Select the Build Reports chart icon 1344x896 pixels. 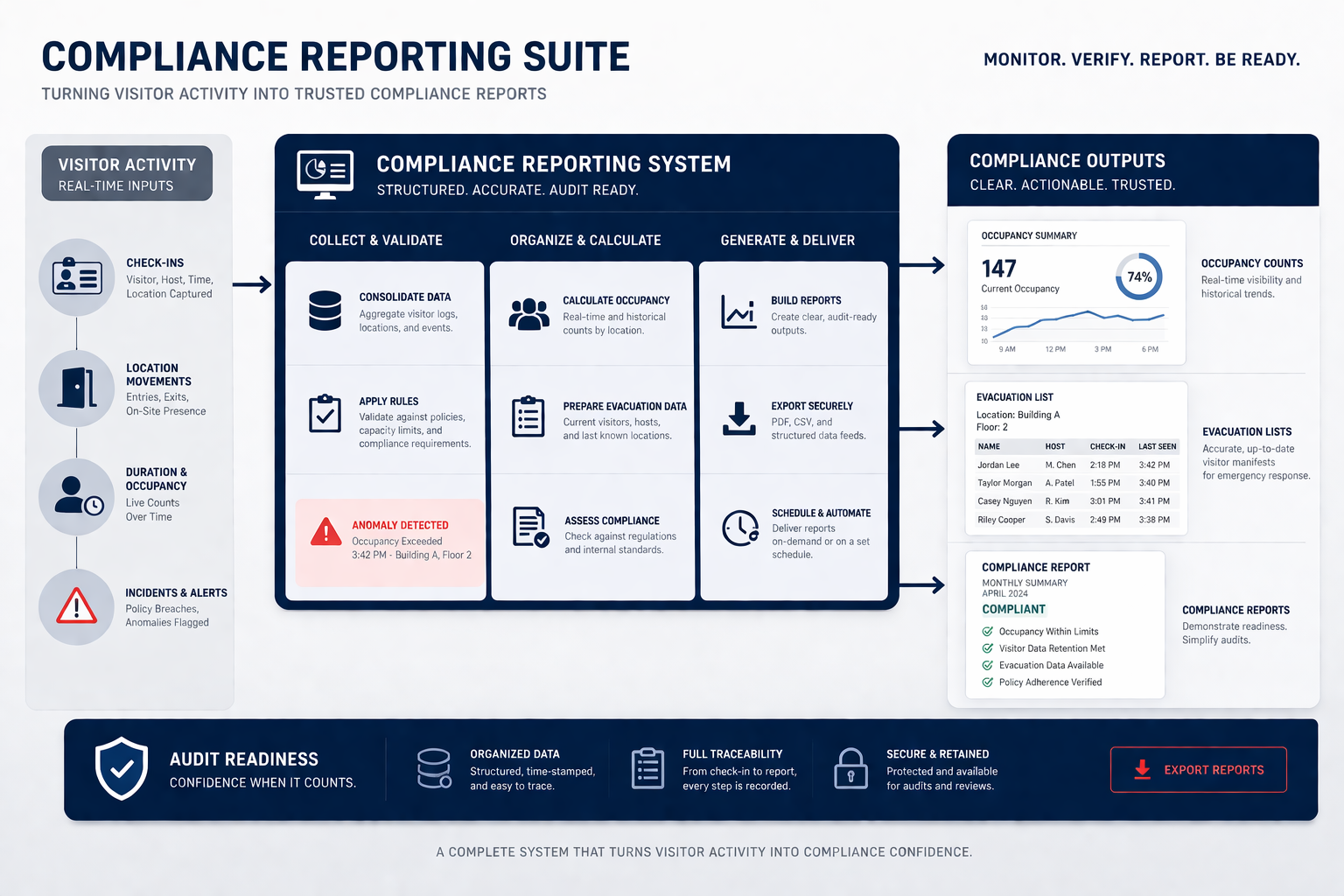tap(738, 311)
